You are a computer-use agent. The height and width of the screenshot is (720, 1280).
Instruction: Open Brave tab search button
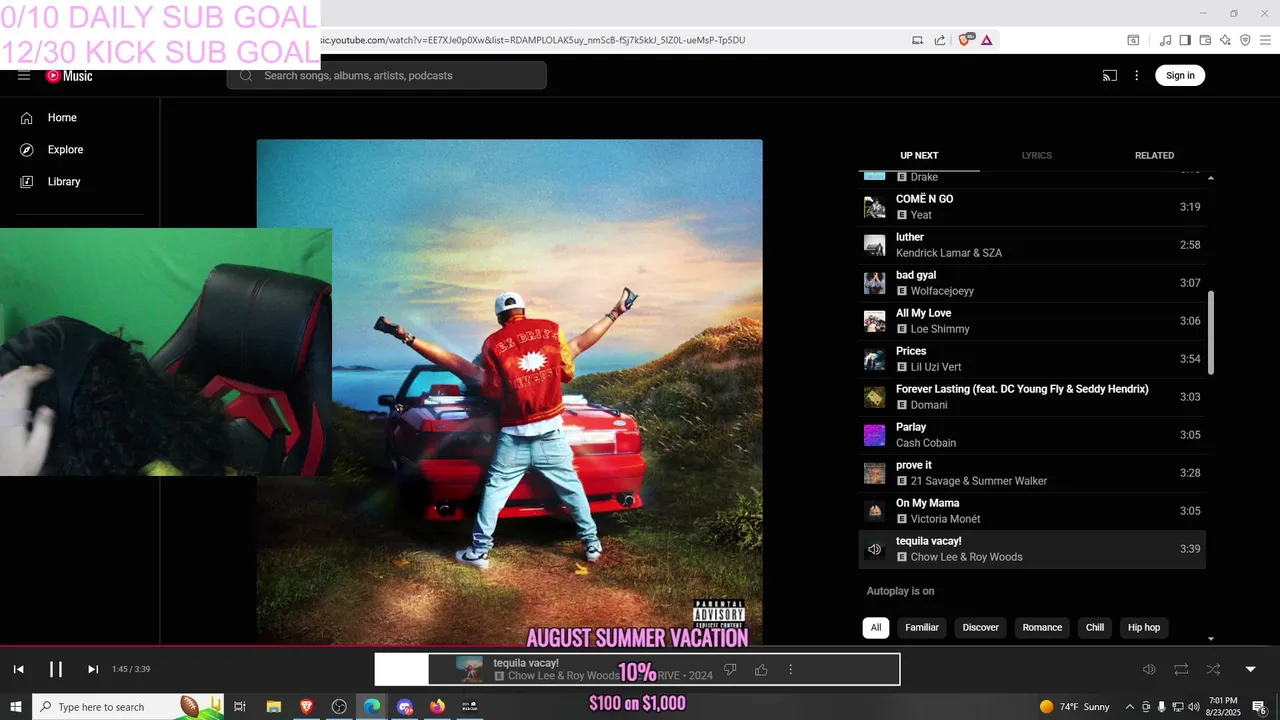pos(1133,40)
